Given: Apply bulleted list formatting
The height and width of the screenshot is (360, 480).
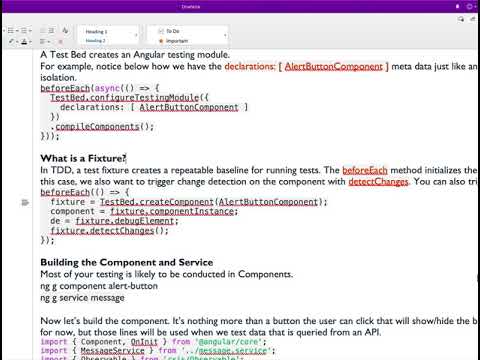Looking at the screenshot, I should pyautogui.click(x=11, y=31).
